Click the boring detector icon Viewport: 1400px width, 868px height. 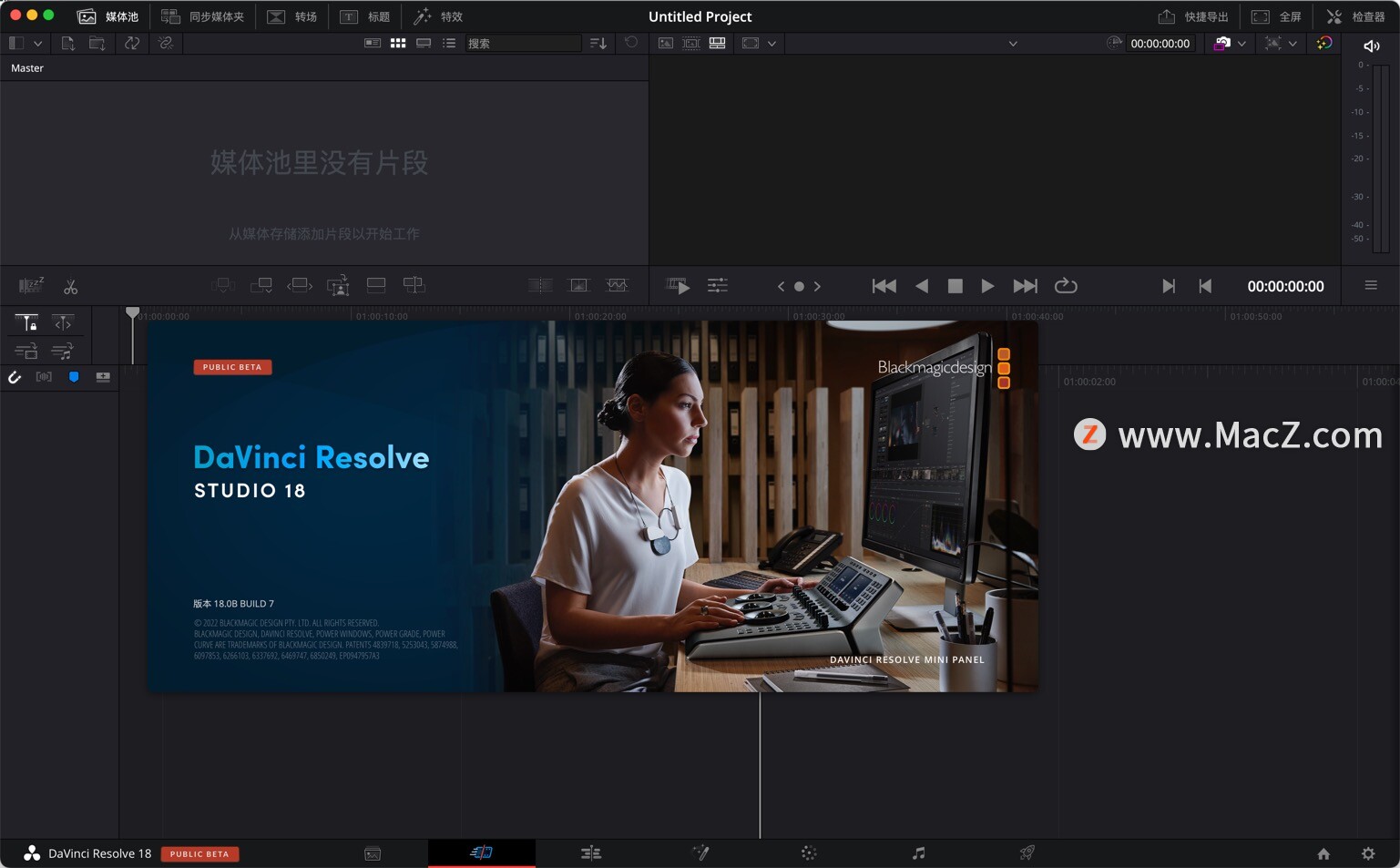coord(31,286)
